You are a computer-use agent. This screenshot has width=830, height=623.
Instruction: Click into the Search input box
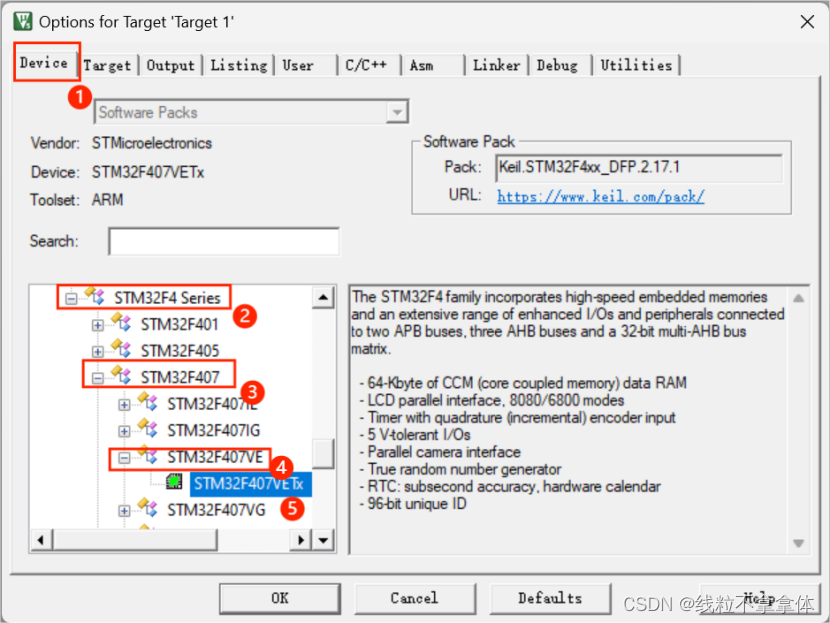pos(224,241)
